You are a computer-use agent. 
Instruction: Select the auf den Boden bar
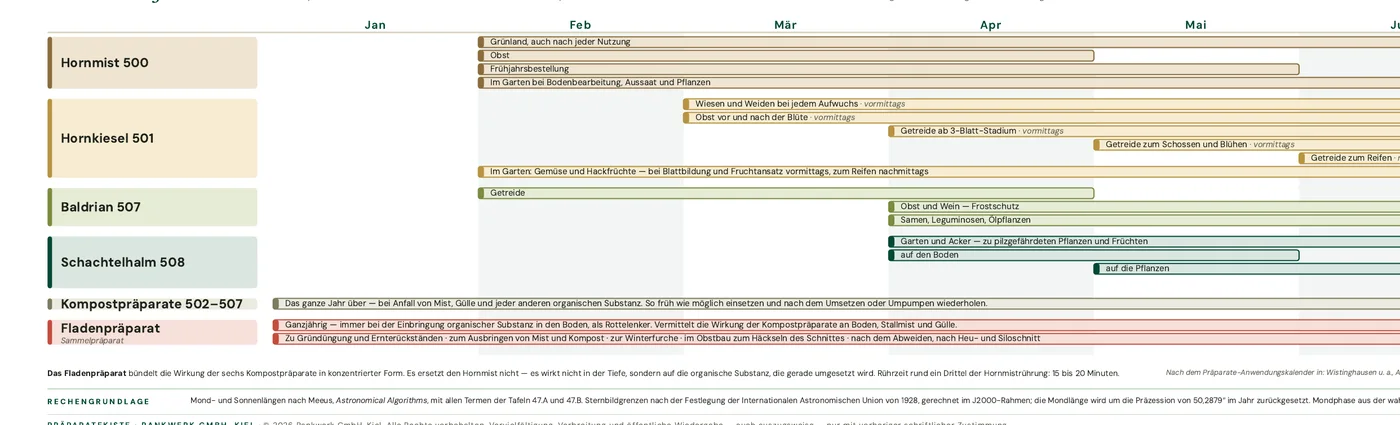tap(1094, 255)
